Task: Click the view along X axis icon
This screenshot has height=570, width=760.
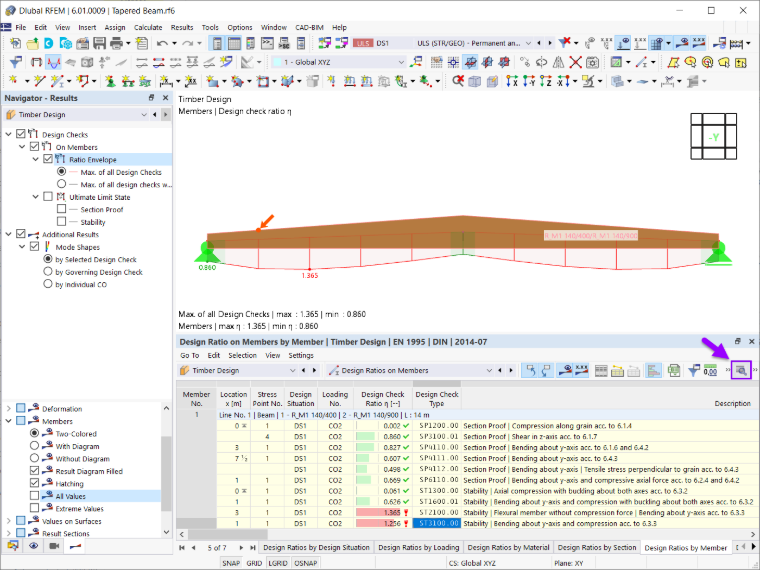Action: click(x=512, y=81)
